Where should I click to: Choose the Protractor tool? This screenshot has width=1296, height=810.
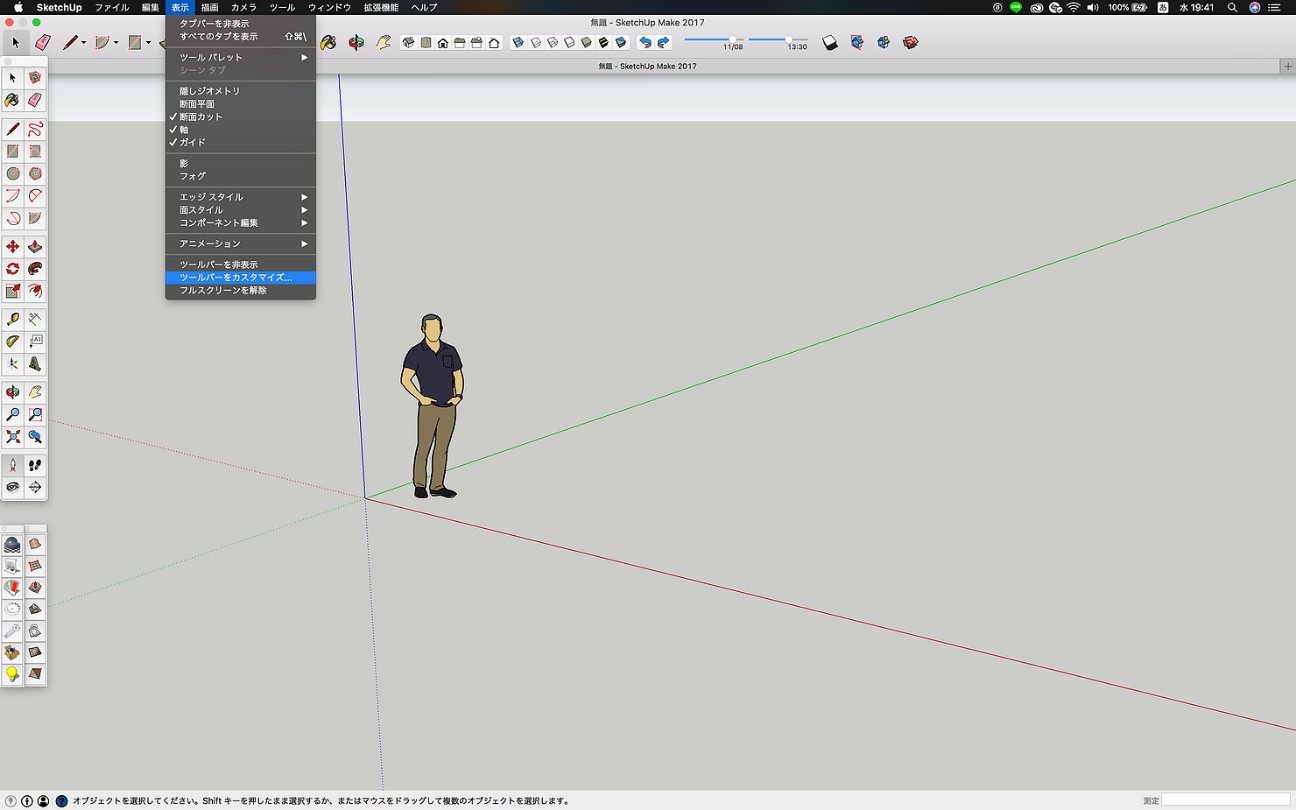[12, 341]
